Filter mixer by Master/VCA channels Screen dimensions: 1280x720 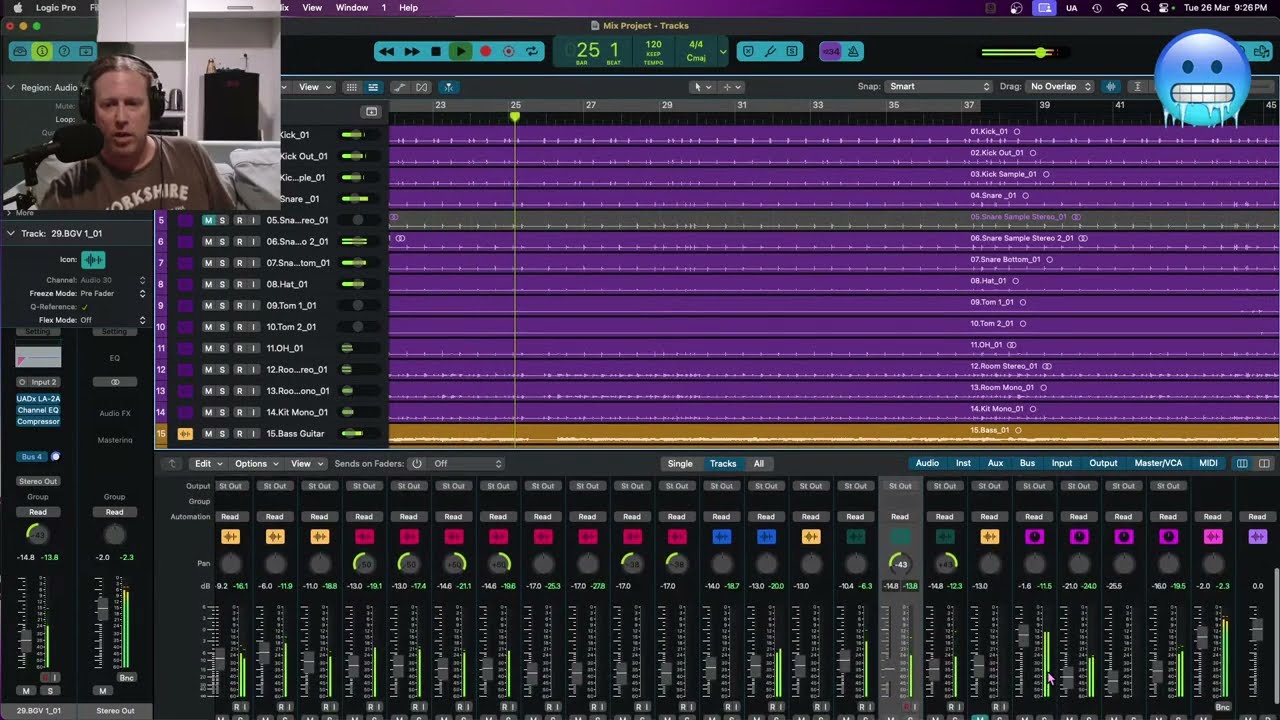(x=1158, y=463)
